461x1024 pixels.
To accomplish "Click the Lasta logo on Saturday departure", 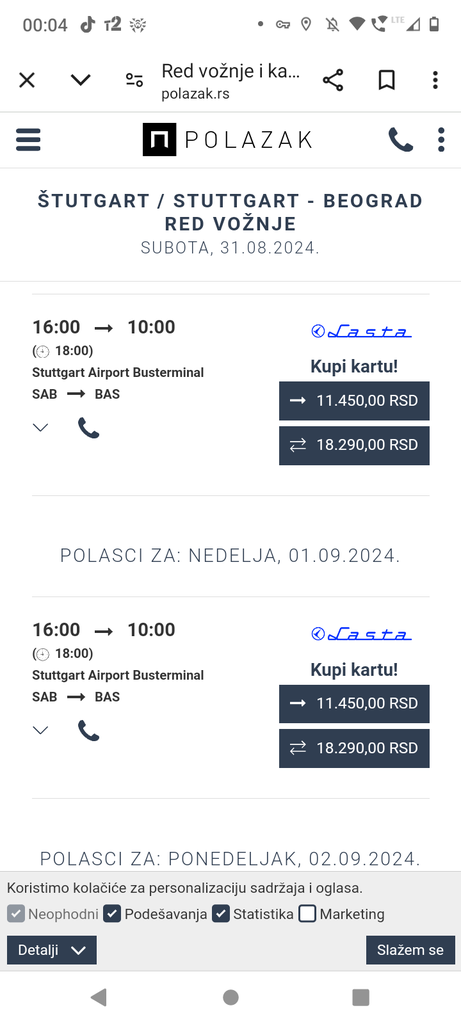I will coord(361,332).
